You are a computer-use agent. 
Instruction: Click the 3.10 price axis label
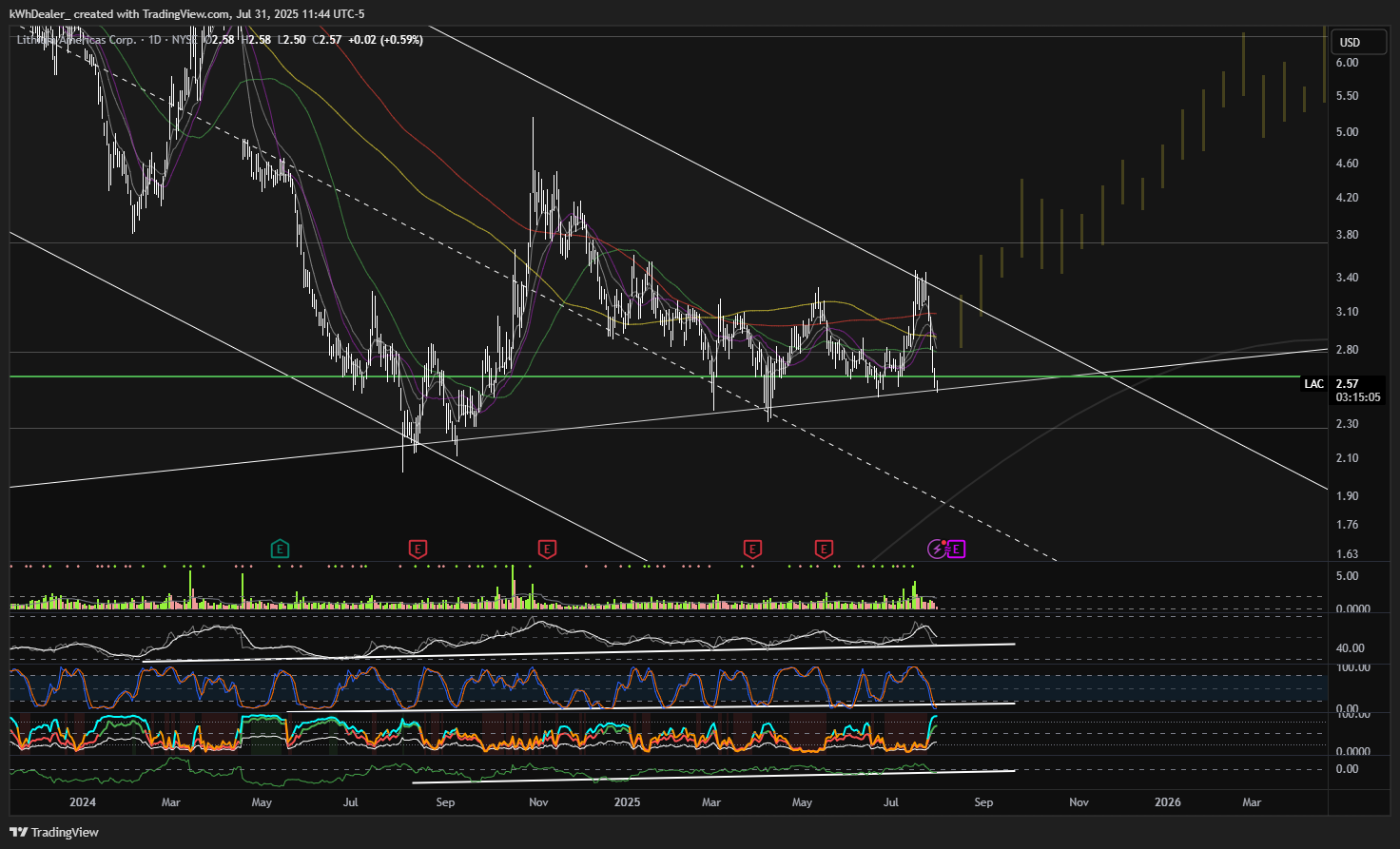[1347, 312]
